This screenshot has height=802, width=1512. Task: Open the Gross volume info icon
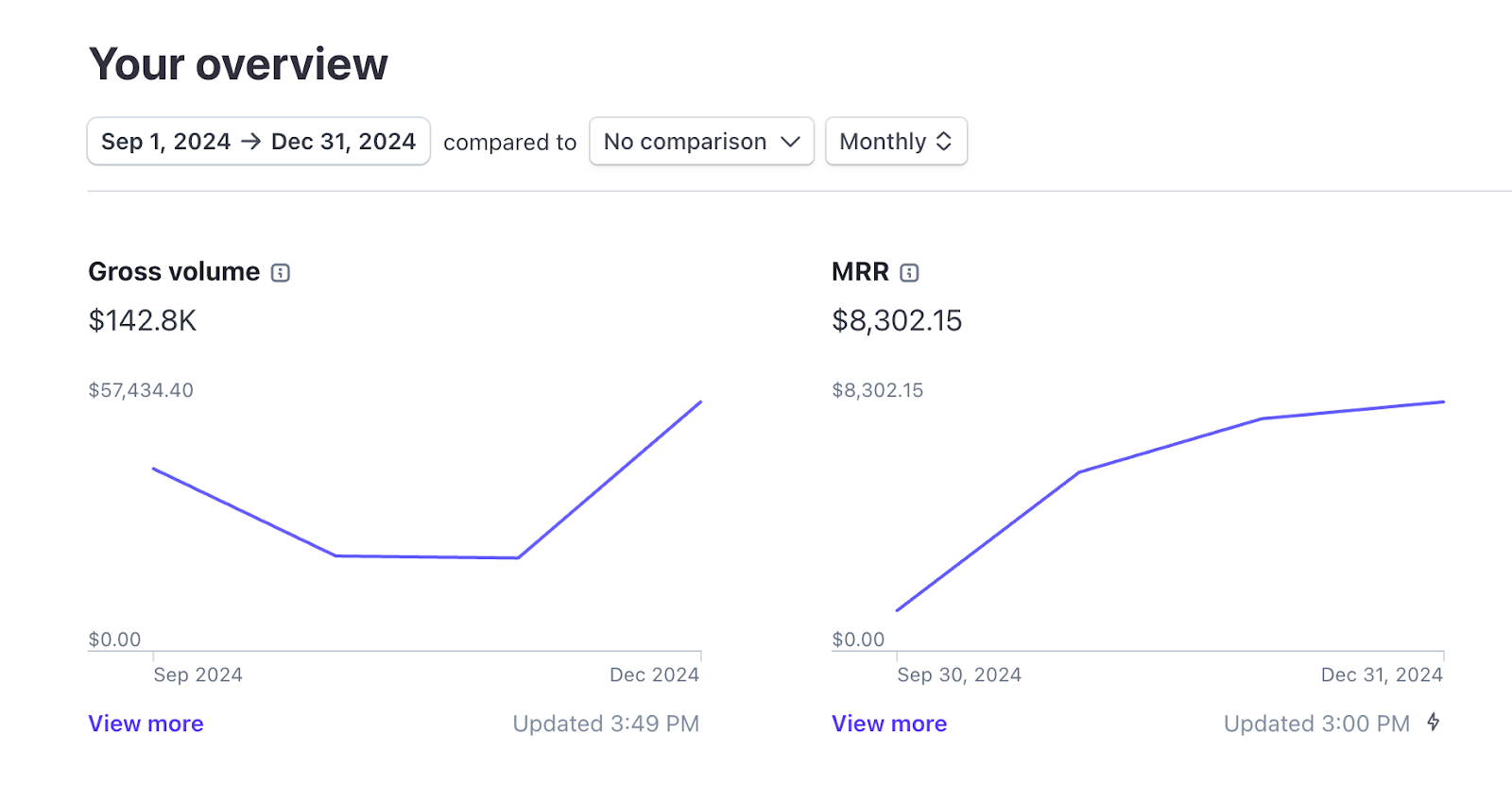click(281, 273)
